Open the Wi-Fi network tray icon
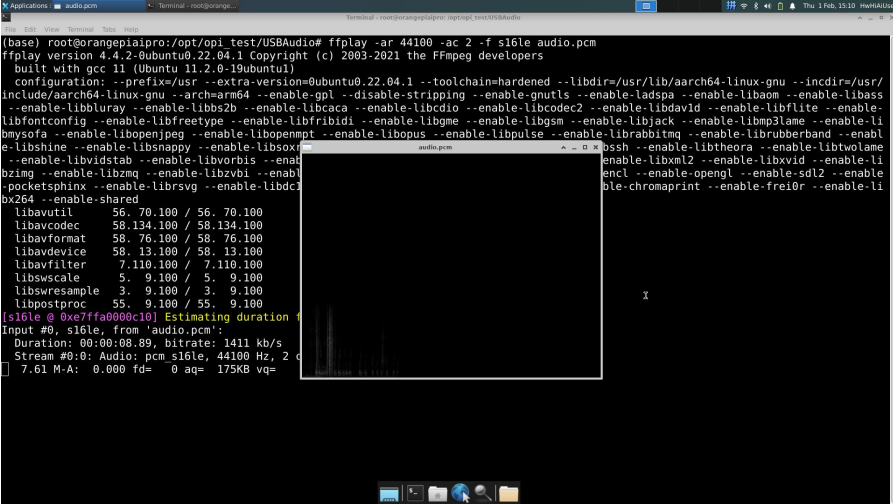893x504 pixels. [744, 6]
